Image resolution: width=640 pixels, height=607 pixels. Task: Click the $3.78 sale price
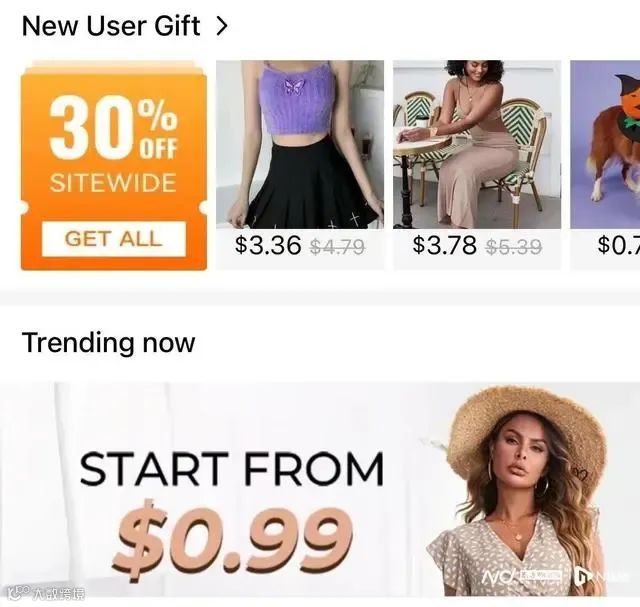click(444, 245)
